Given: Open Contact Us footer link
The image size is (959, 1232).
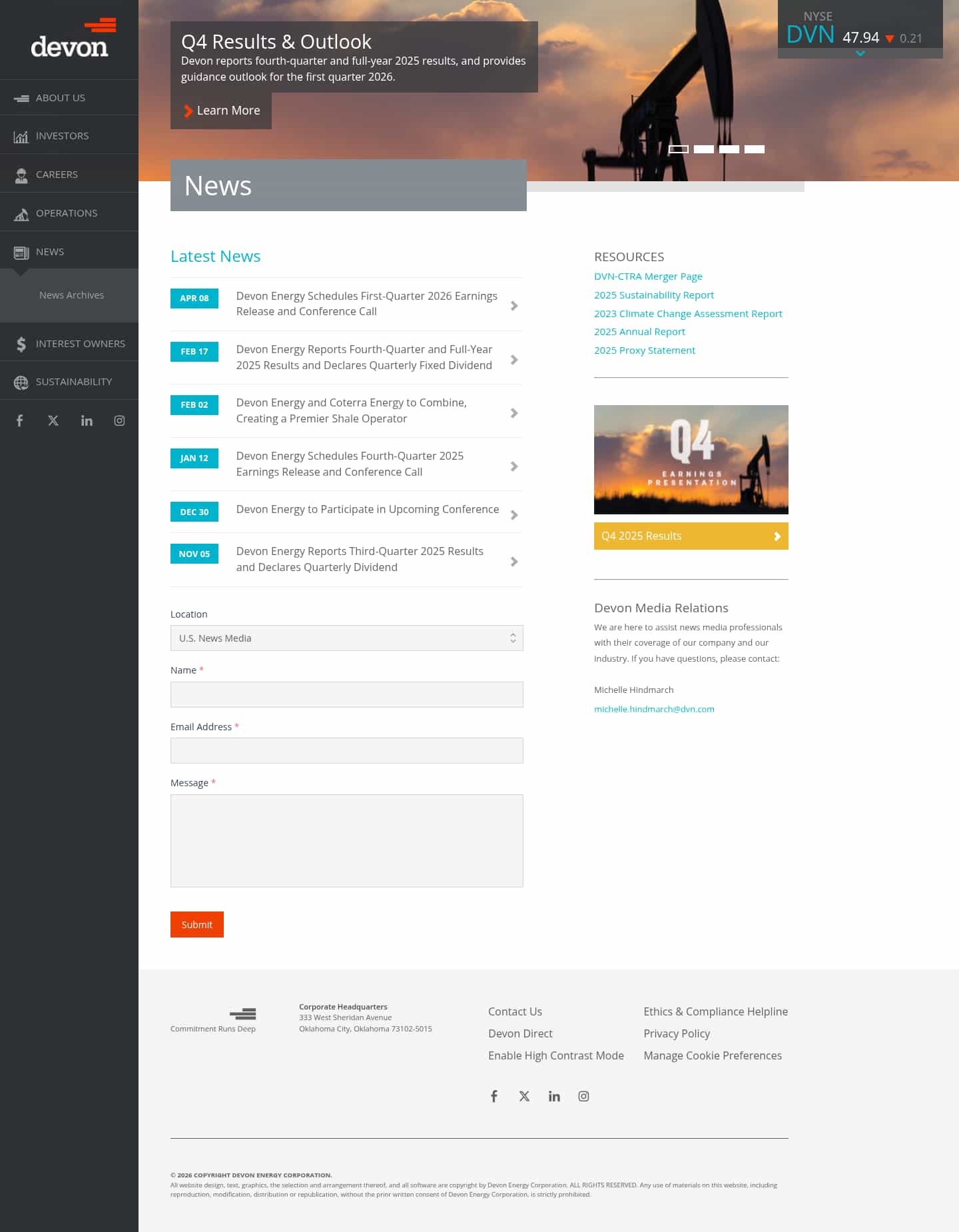Looking at the screenshot, I should (x=515, y=1011).
